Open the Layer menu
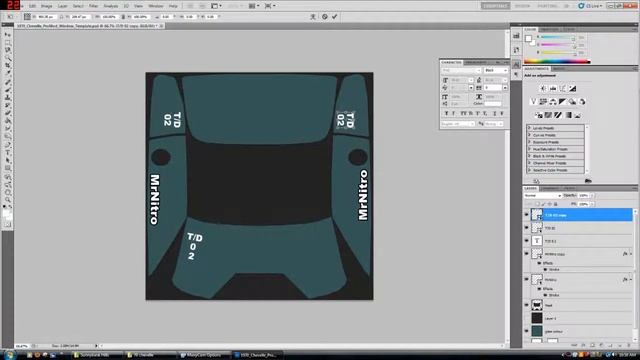Image resolution: width=640 pixels, height=360 pixels. pyautogui.click(x=62, y=6)
